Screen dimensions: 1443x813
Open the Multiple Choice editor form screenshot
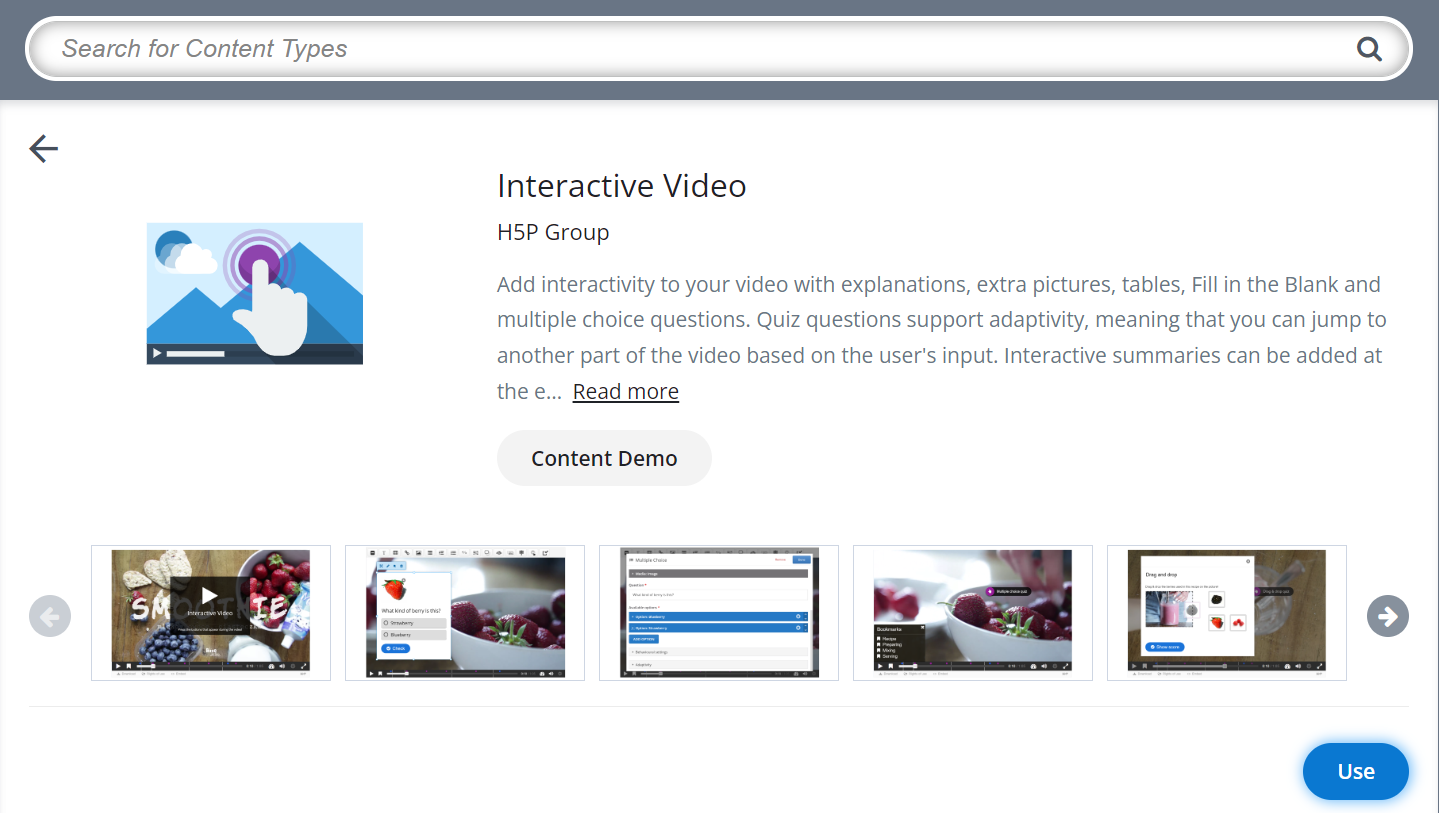719,613
